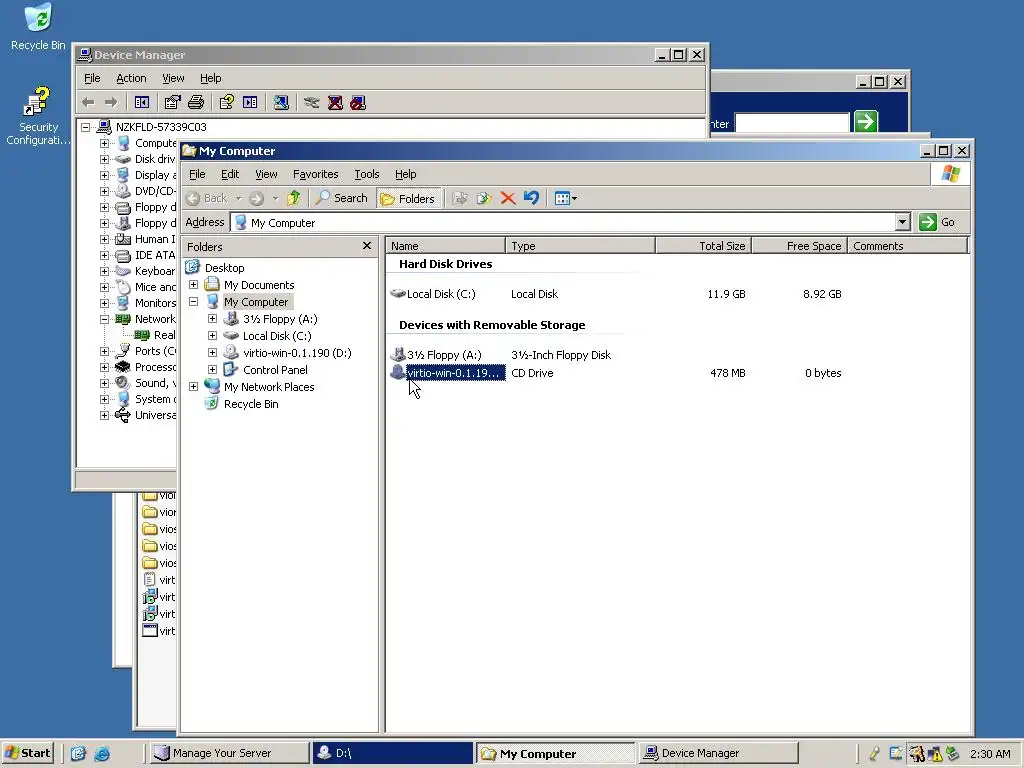
Task: Click the Go button next to address bar
Action: tap(938, 222)
